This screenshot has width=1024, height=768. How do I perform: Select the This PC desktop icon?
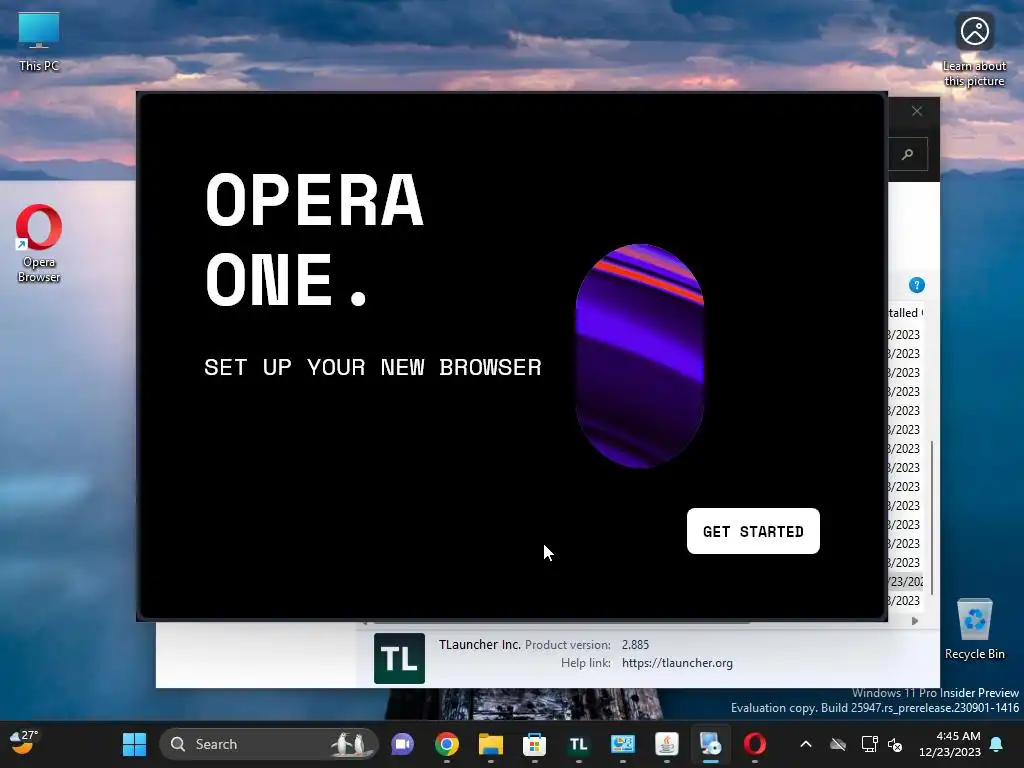(x=39, y=40)
